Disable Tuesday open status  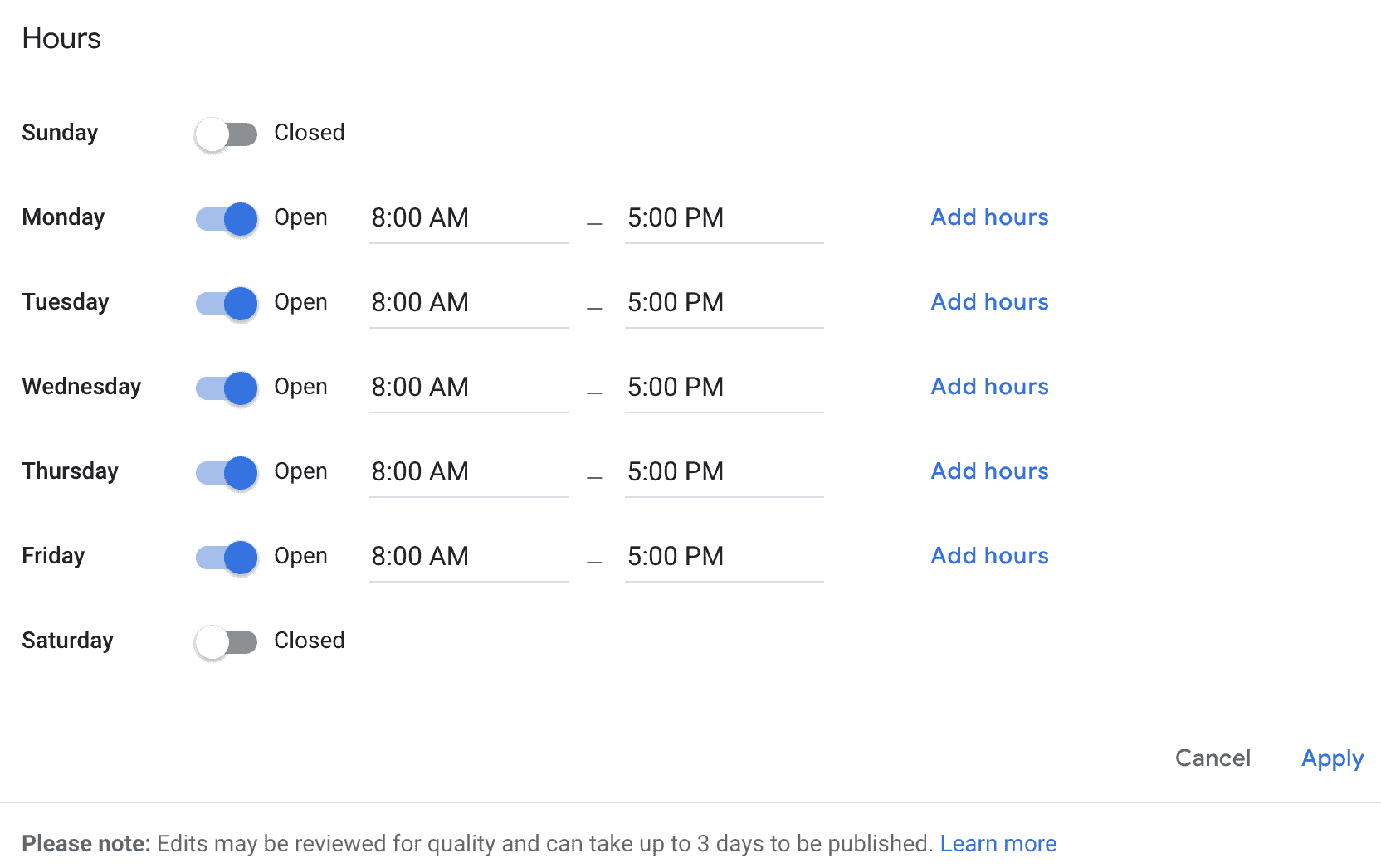(x=226, y=303)
